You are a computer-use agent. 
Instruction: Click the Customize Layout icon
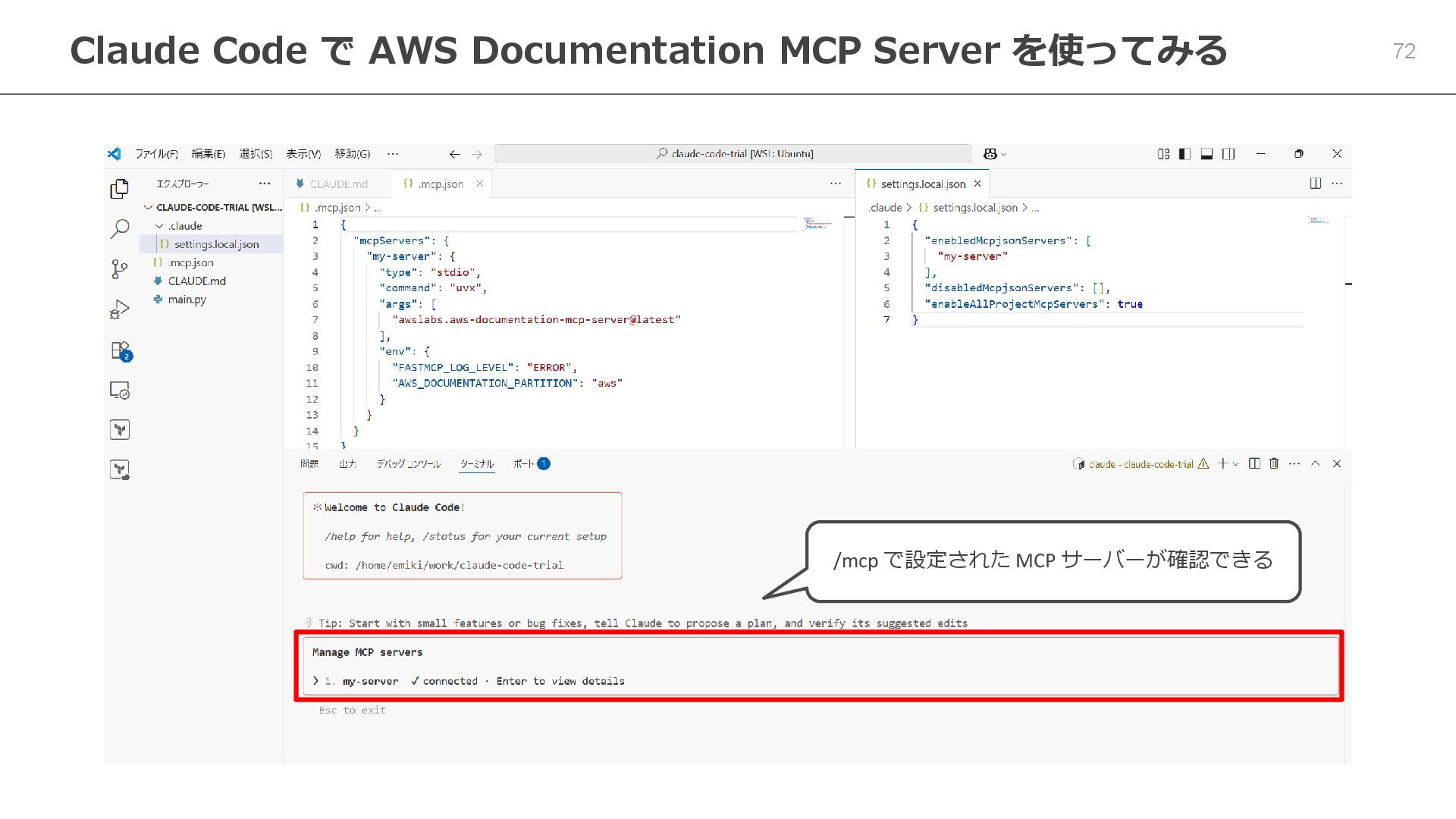1163,154
